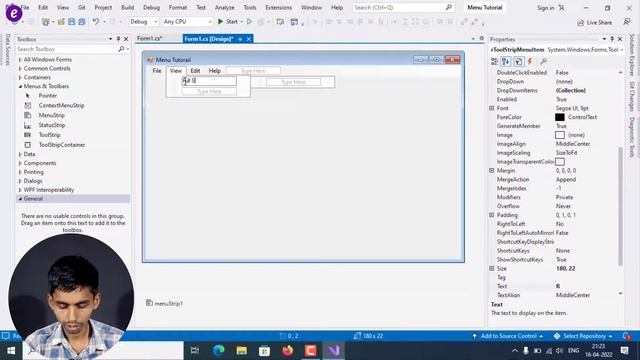The image size is (640, 360).
Task: Expand WPF Interoperability group
Action: click(x=20, y=190)
